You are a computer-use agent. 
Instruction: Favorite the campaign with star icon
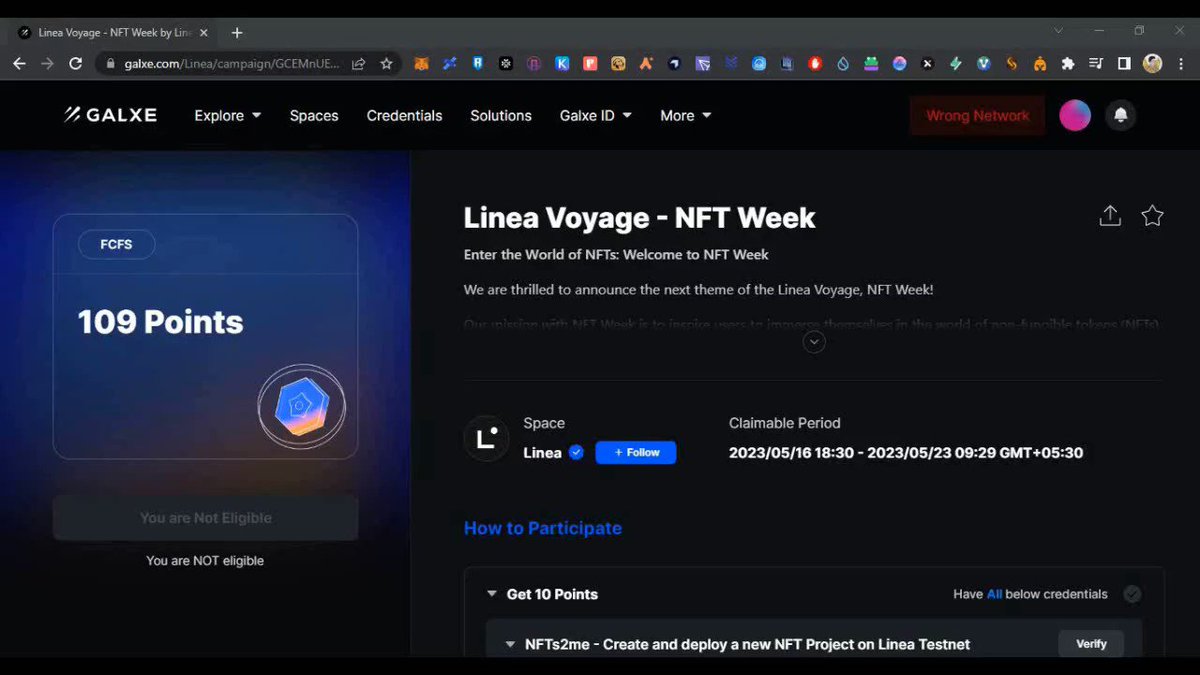tap(1152, 216)
